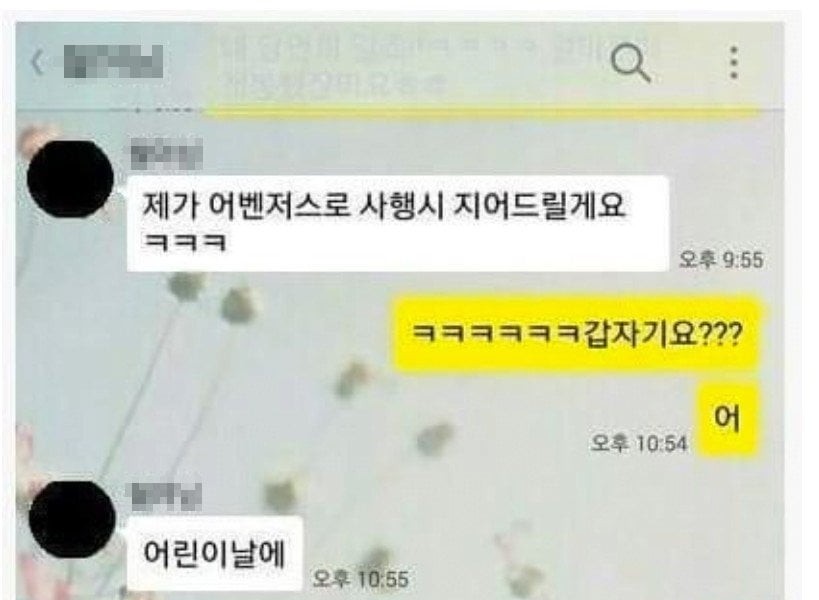The width and height of the screenshot is (819, 600).
Task: Tap the second sender's black profile picture
Action: pos(72,520)
